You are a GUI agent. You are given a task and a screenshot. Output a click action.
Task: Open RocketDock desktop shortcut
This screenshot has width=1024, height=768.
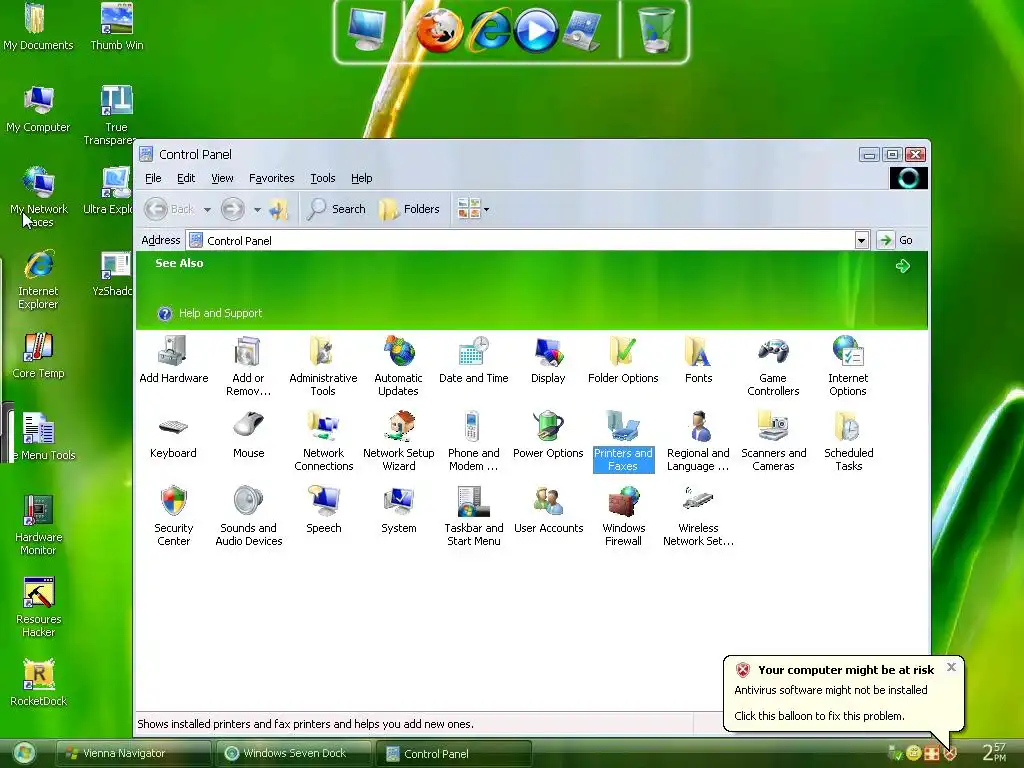38,683
